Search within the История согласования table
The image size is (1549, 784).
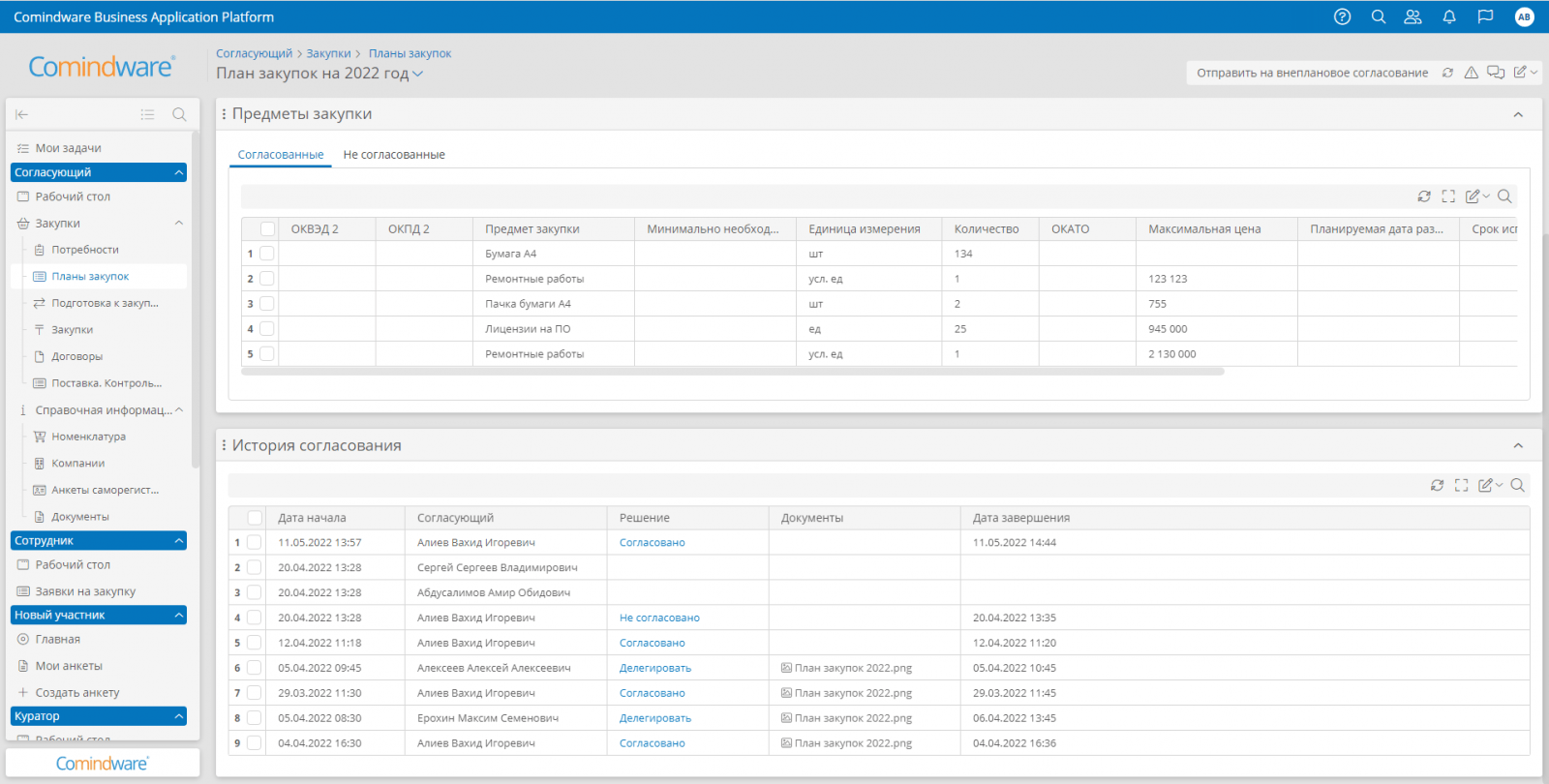pyautogui.click(x=1517, y=485)
